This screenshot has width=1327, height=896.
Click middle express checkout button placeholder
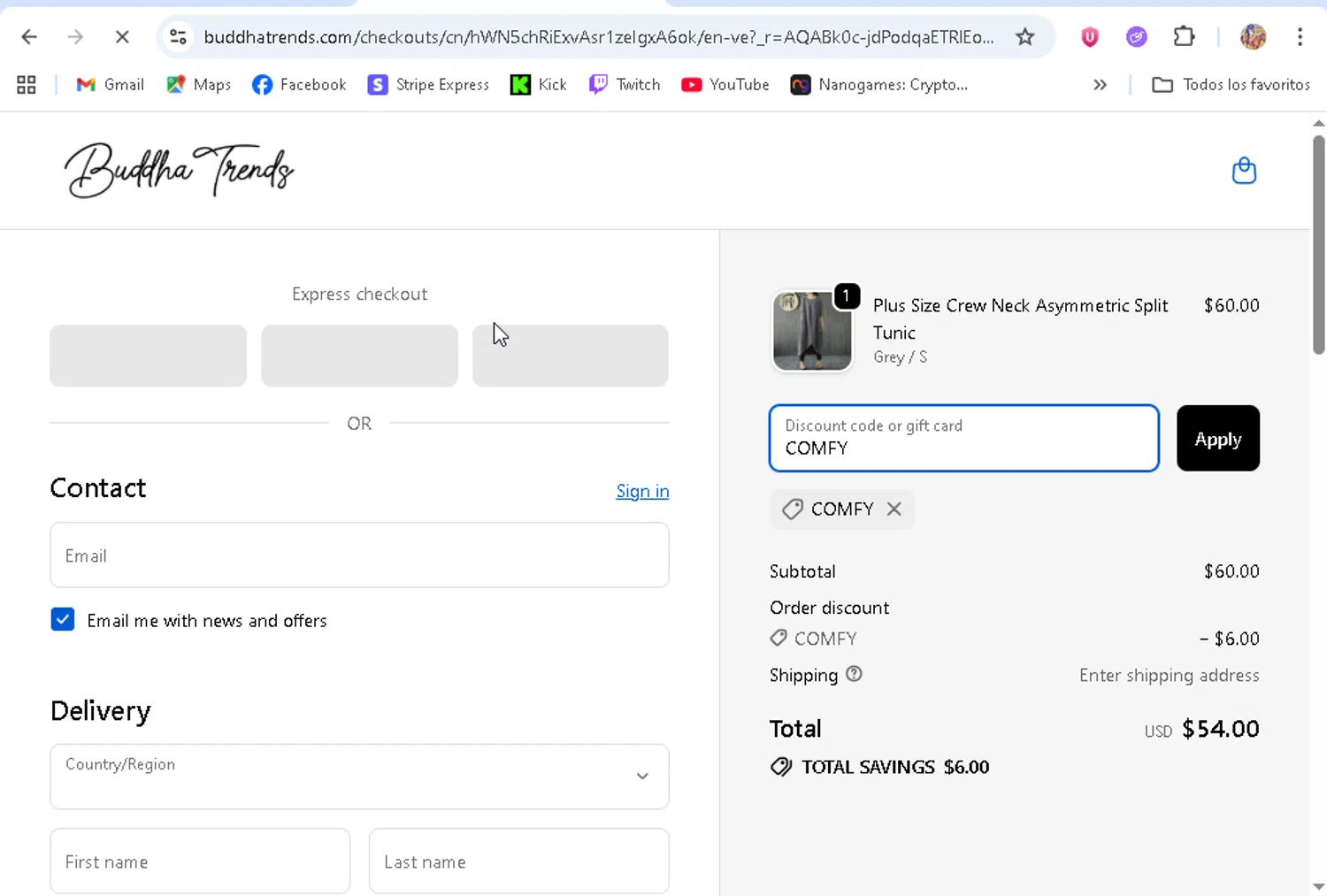[x=359, y=356]
